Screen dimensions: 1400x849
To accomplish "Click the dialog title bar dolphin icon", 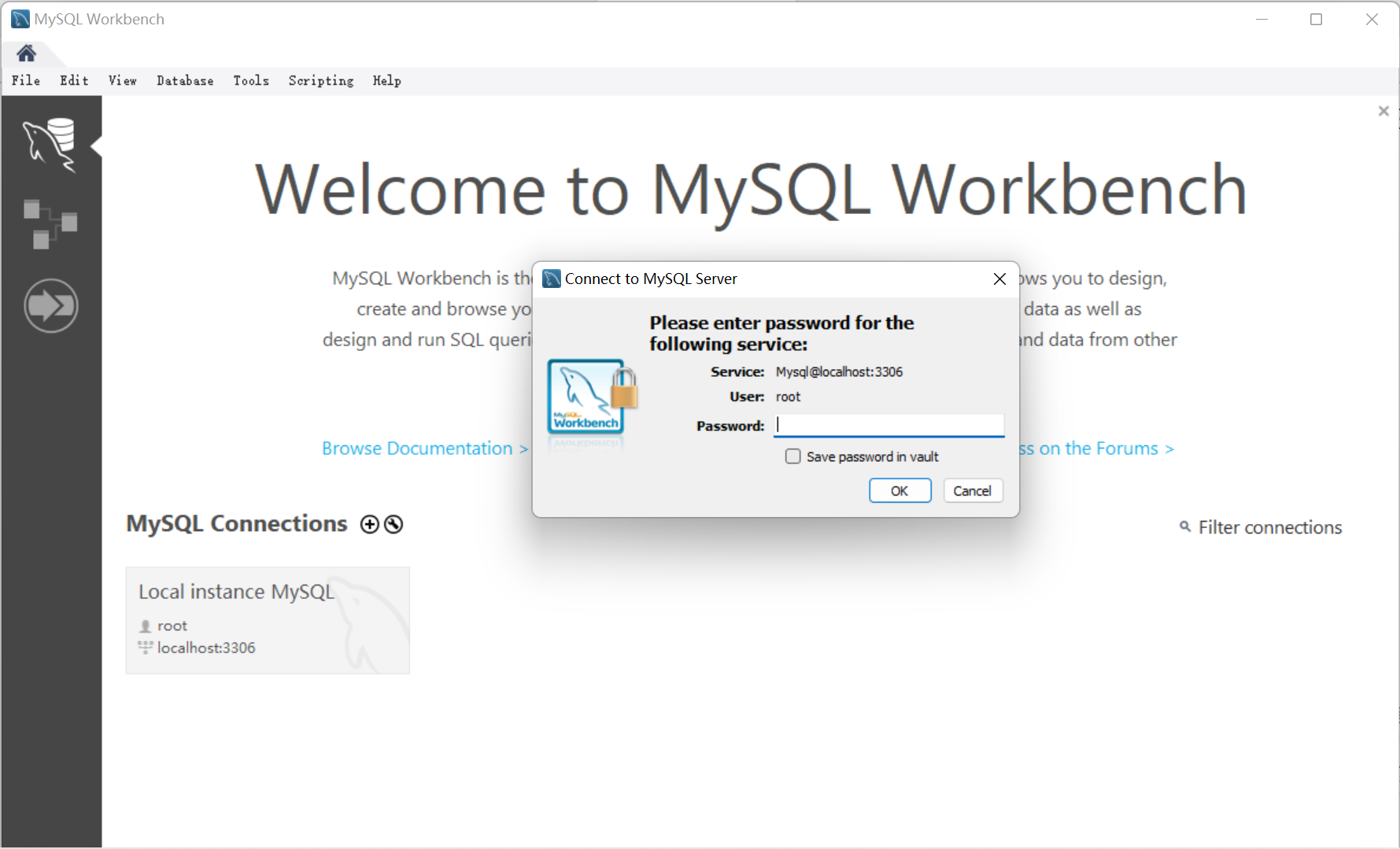I will coord(552,279).
